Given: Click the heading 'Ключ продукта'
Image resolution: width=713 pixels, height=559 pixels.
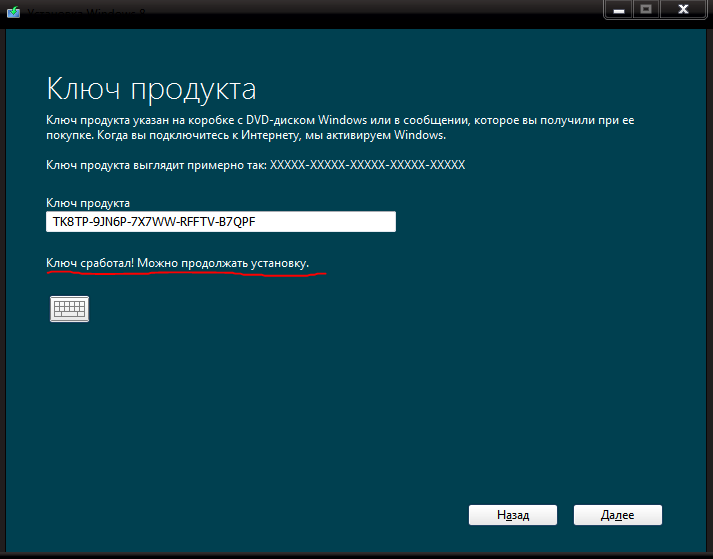Looking at the screenshot, I should (151, 89).
